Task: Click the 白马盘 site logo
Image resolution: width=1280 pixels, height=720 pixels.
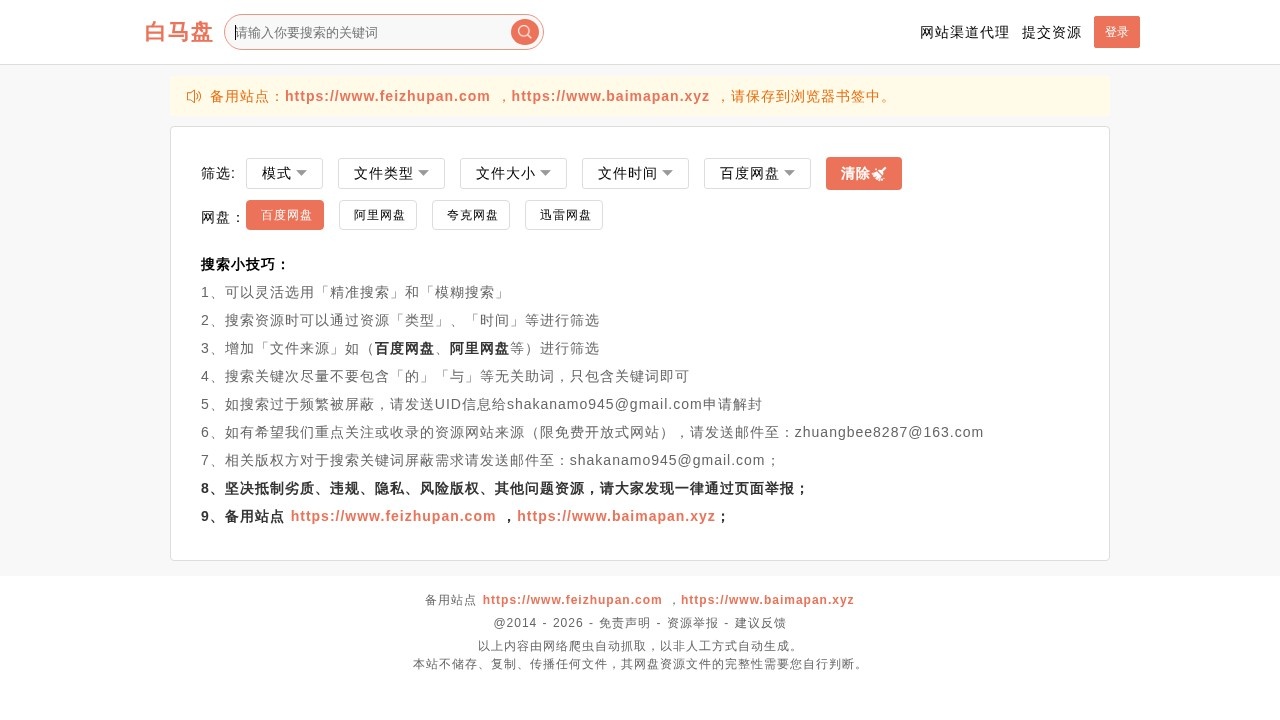Action: 179,31
